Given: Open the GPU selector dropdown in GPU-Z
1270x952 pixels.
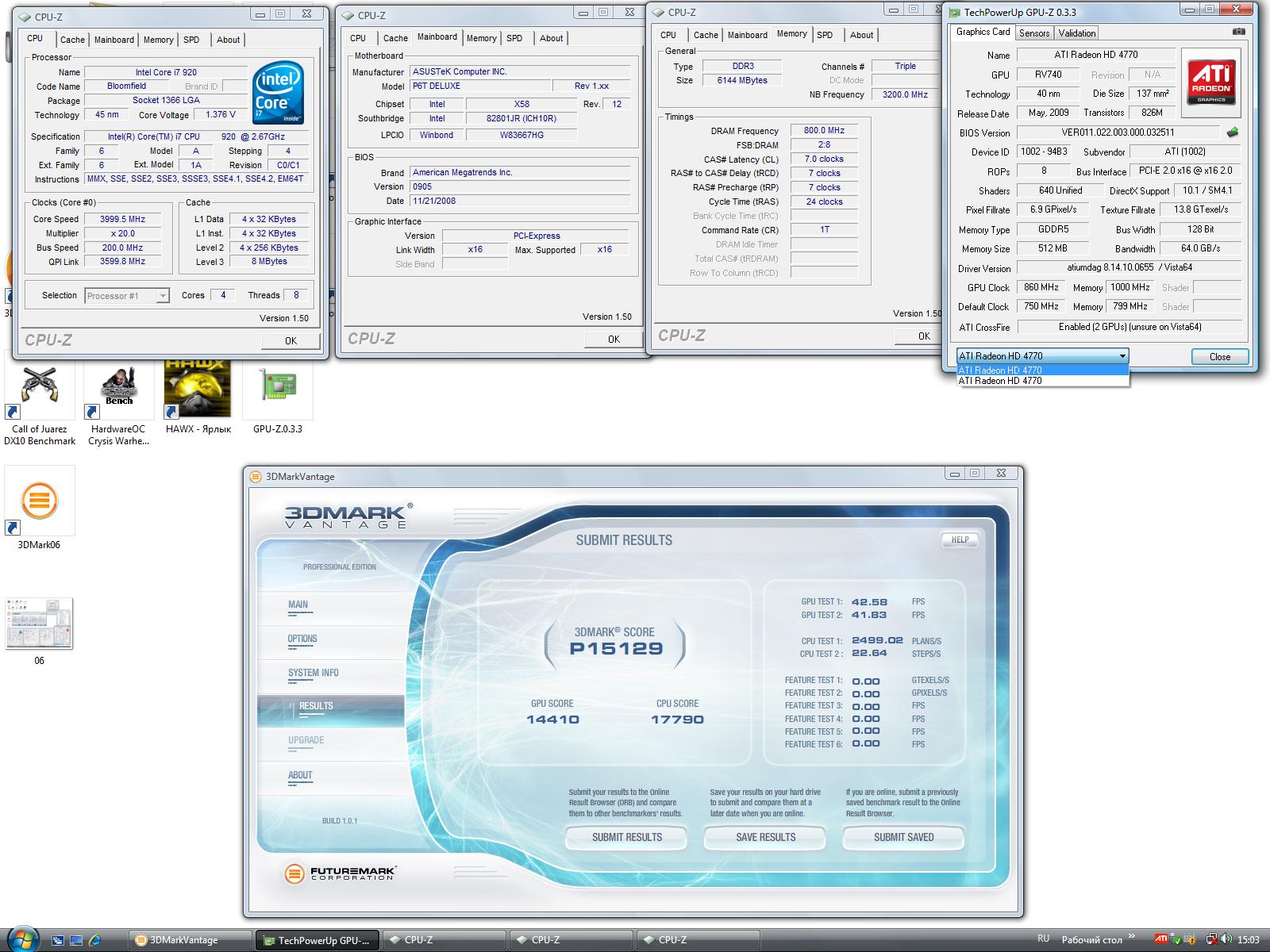Looking at the screenshot, I should coord(1042,356).
